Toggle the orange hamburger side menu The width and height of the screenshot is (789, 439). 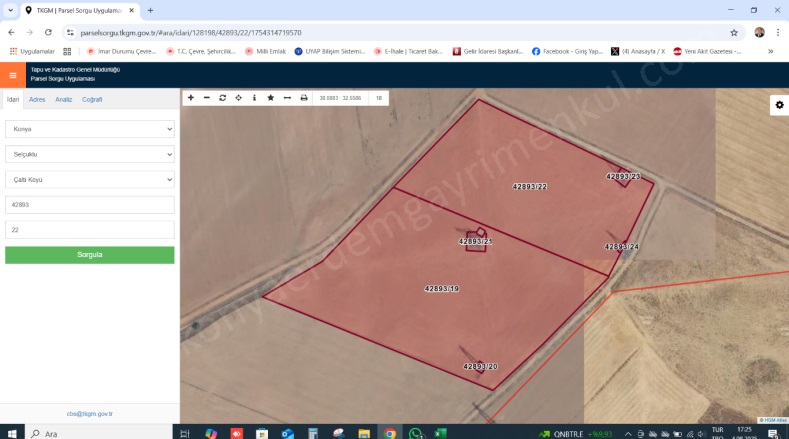coord(13,75)
